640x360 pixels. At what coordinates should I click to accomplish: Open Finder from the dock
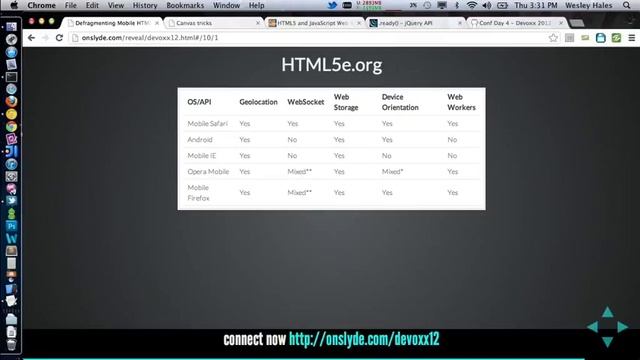pyautogui.click(x=11, y=27)
